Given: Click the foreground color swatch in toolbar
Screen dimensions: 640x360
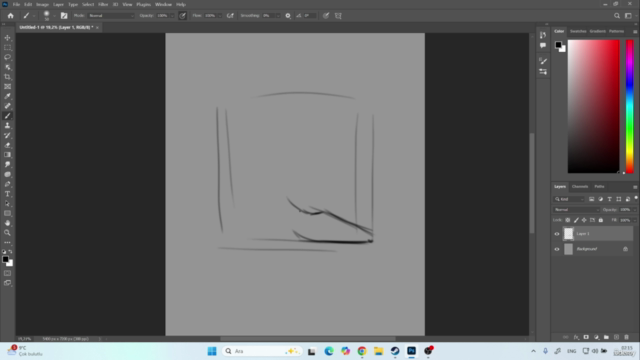Looking at the screenshot, I should (5, 259).
